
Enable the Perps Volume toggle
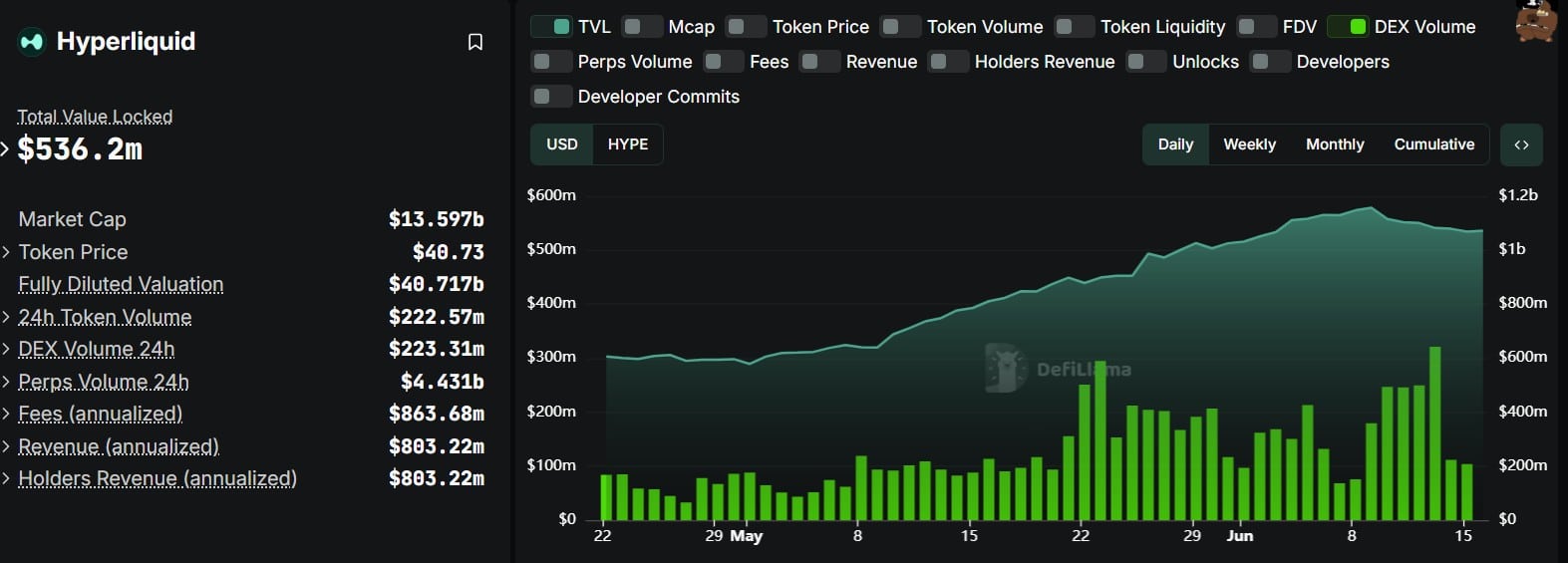551,62
